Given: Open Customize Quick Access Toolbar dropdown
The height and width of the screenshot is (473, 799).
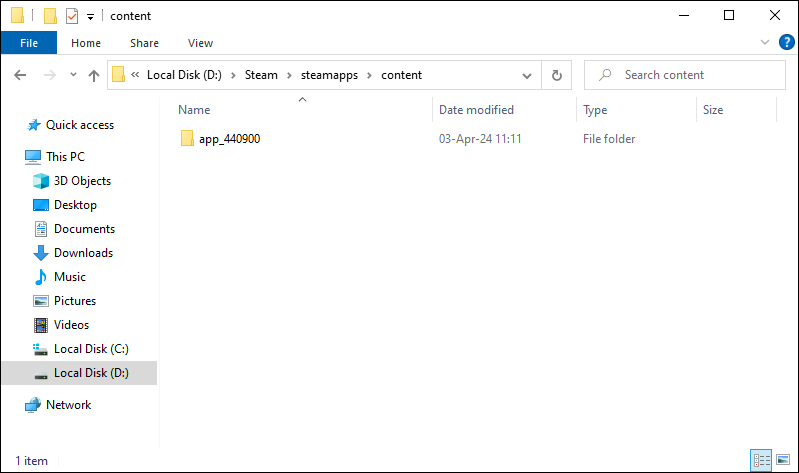Looking at the screenshot, I should point(90,16).
